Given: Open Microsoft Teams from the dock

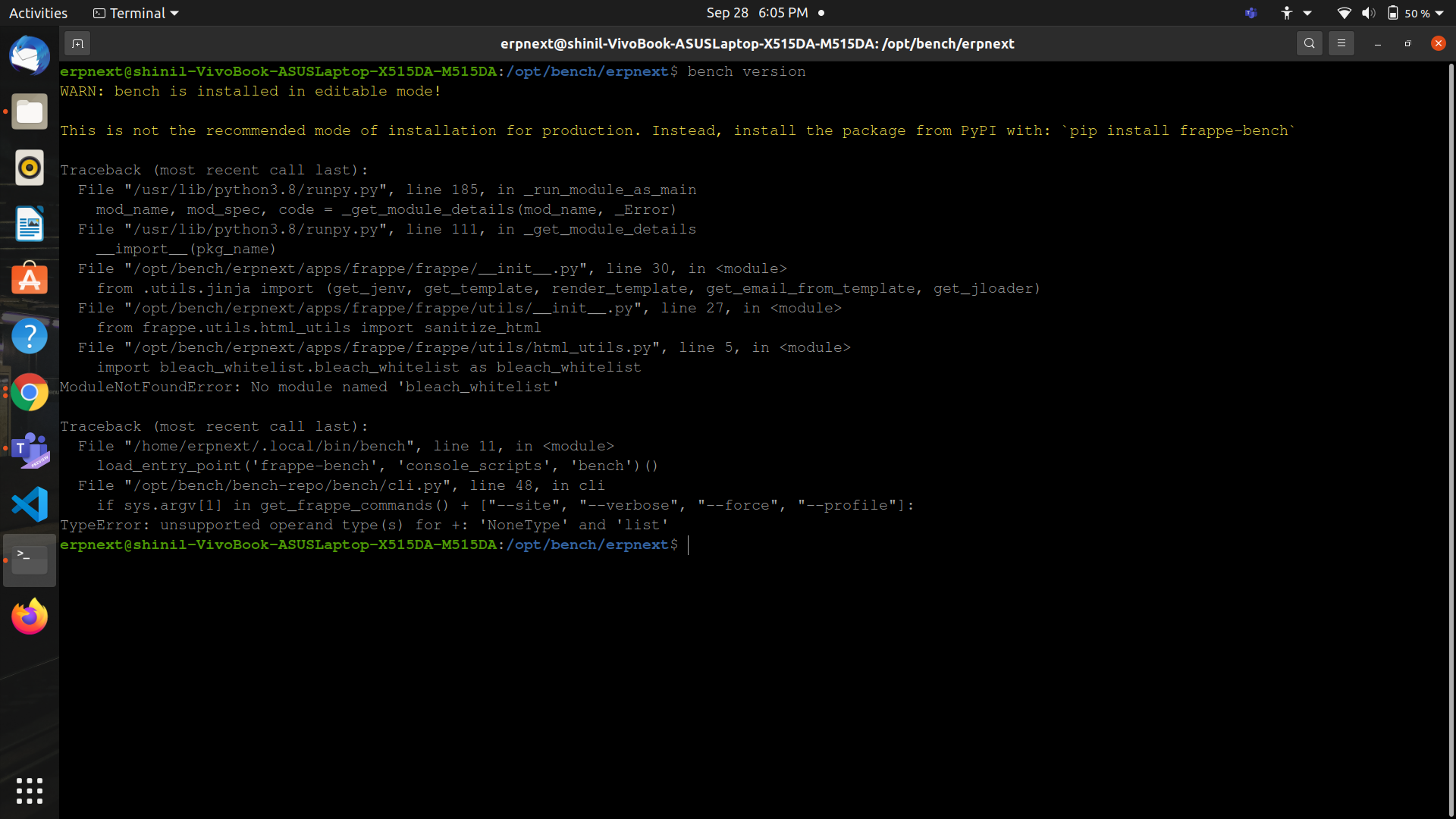Looking at the screenshot, I should point(30,448).
